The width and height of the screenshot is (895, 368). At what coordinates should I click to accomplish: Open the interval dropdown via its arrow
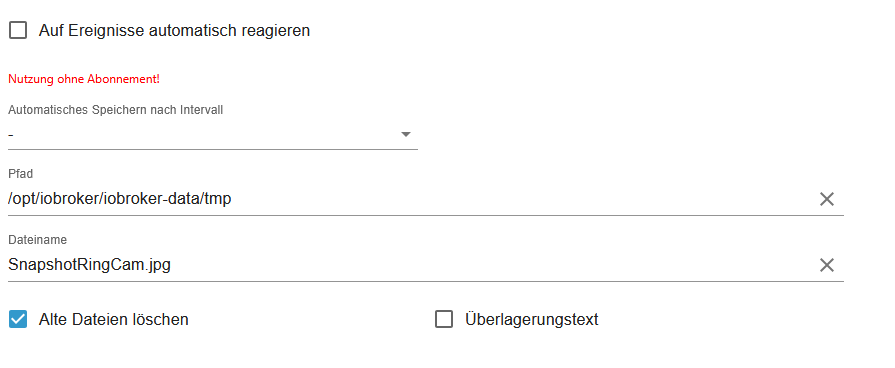tap(406, 135)
